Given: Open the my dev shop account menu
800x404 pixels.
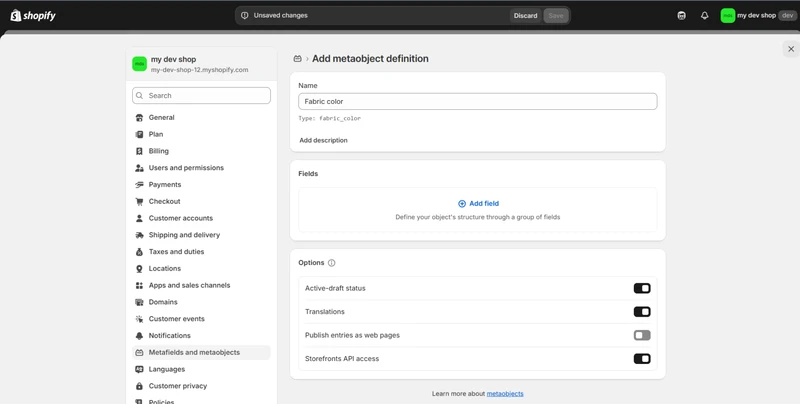Looking at the screenshot, I should [758, 15].
